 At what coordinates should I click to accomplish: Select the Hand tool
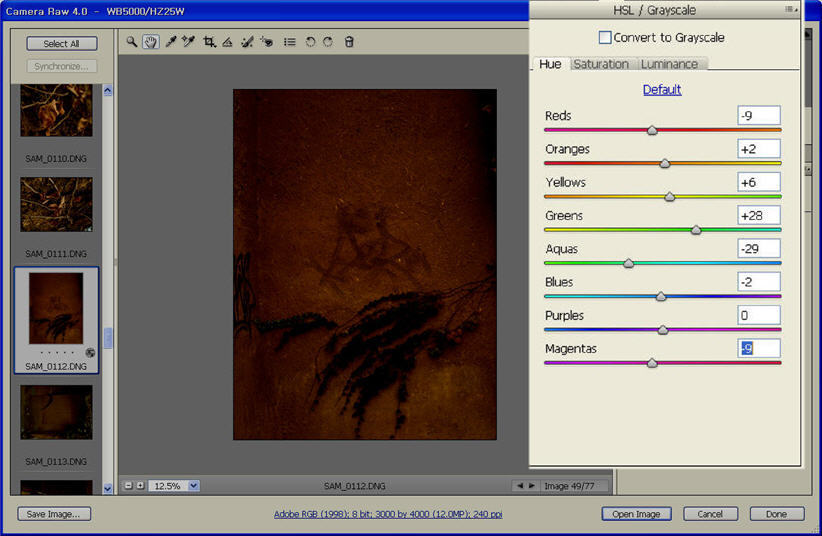[150, 42]
